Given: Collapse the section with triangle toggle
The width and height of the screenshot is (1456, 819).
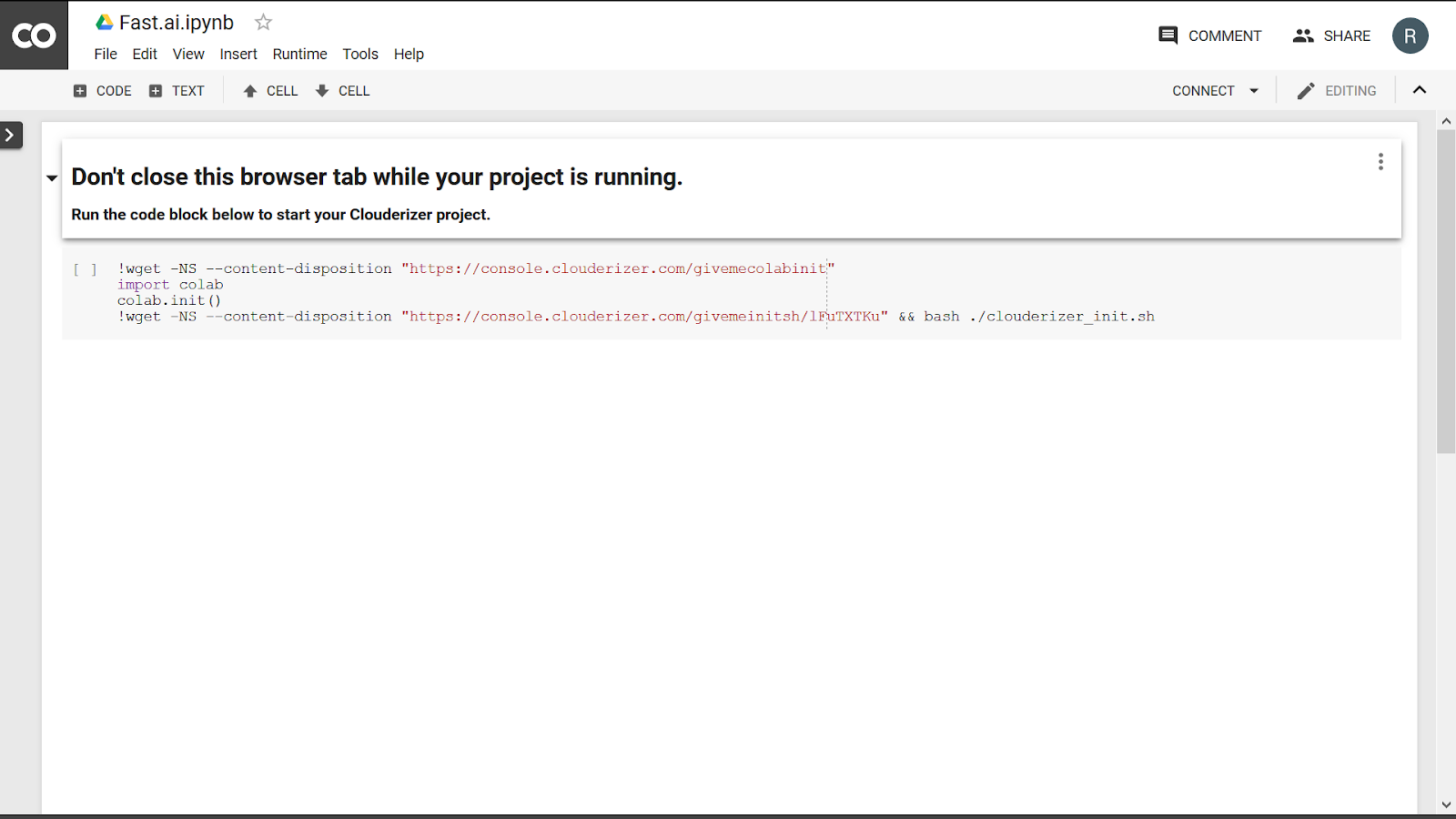Looking at the screenshot, I should click(x=52, y=178).
